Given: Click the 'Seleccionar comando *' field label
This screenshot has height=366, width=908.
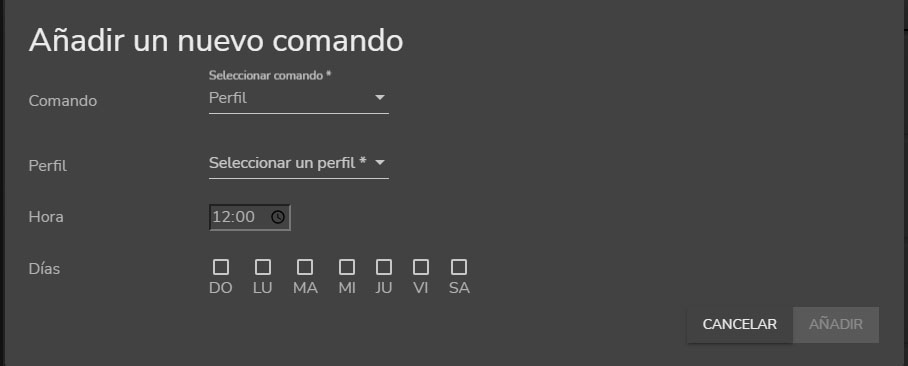Looking at the screenshot, I should tap(270, 75).
